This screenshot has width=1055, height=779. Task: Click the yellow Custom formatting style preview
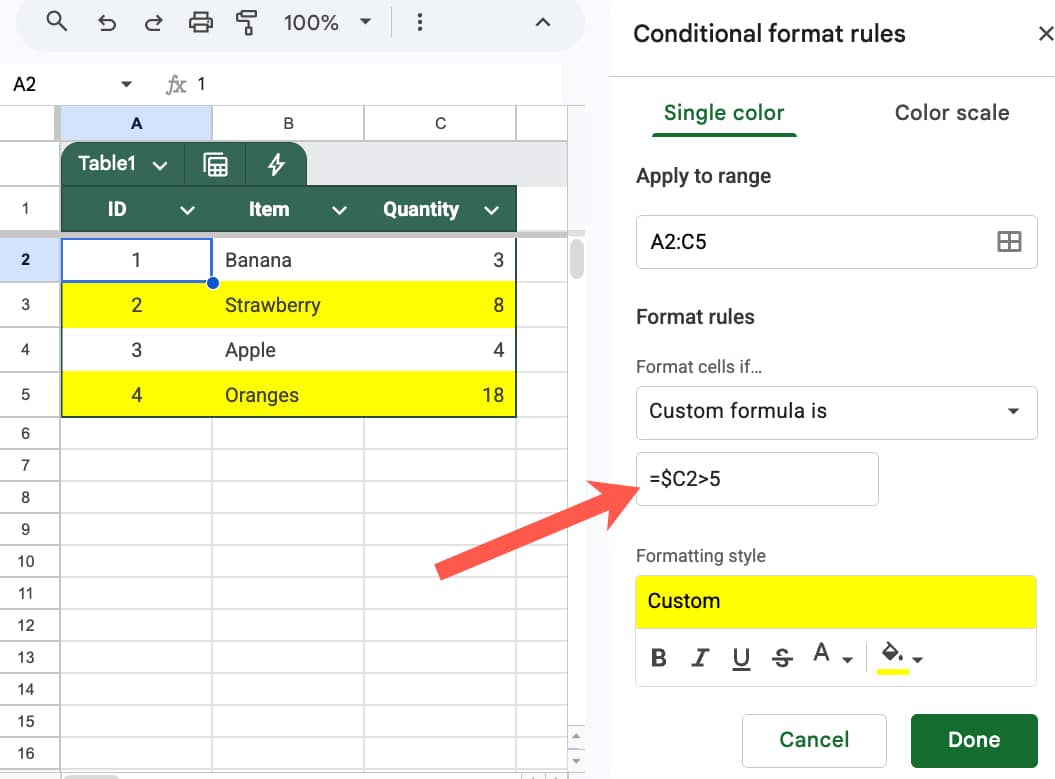(836, 601)
